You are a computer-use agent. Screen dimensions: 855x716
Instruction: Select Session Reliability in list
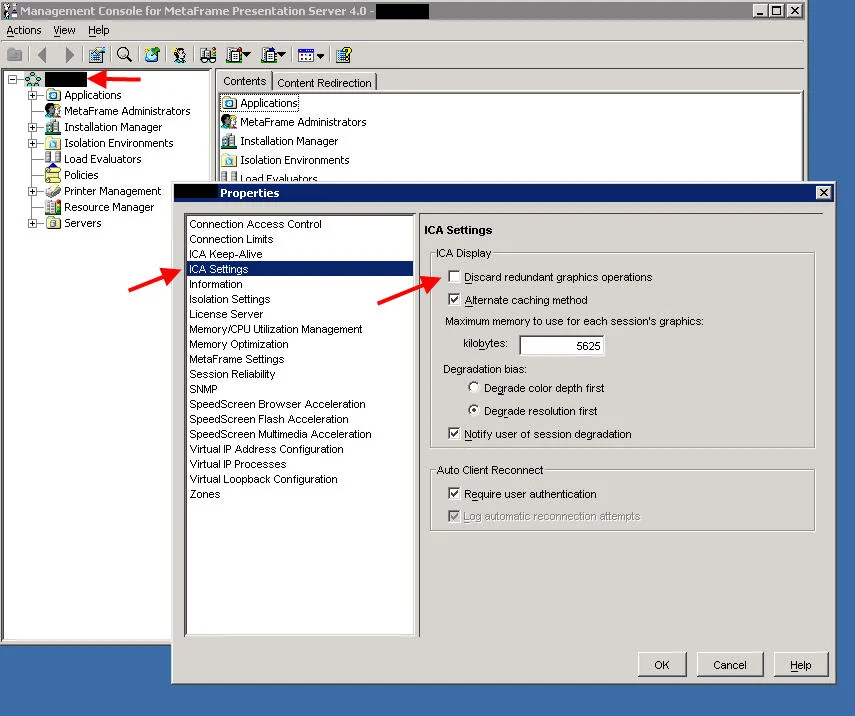300,374
